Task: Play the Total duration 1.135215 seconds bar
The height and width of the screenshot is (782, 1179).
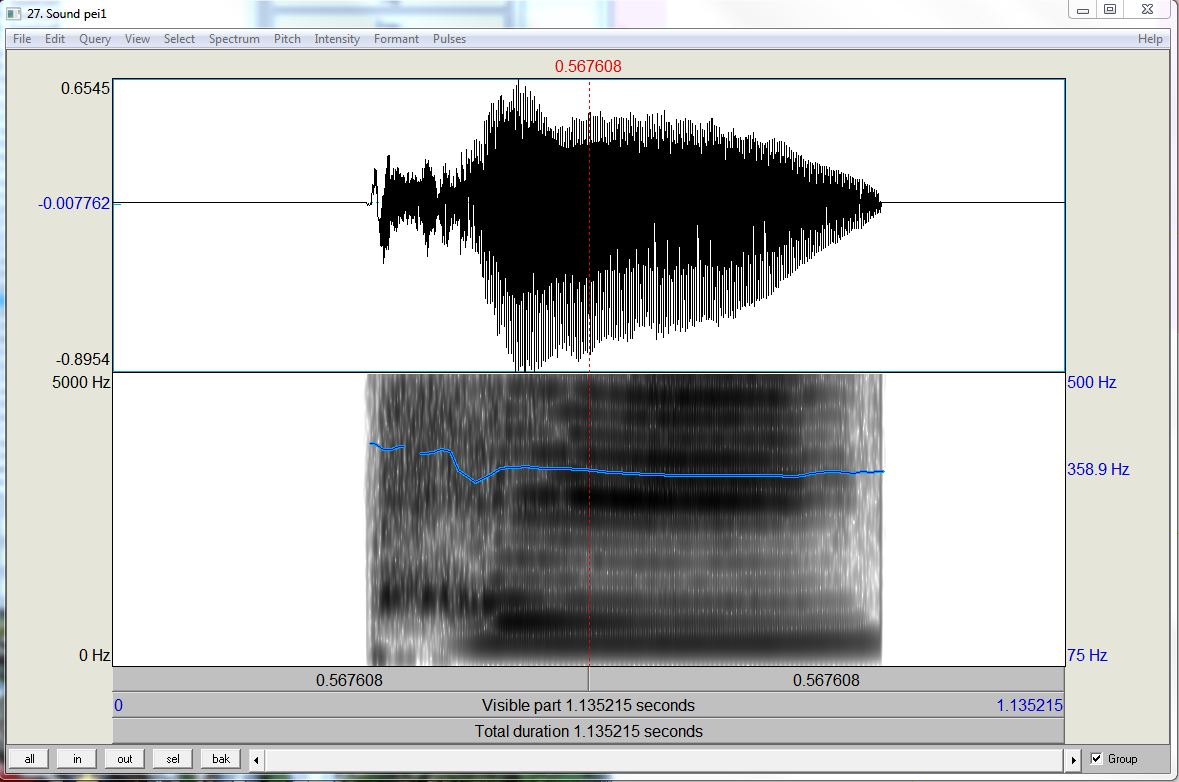Action: coord(588,731)
